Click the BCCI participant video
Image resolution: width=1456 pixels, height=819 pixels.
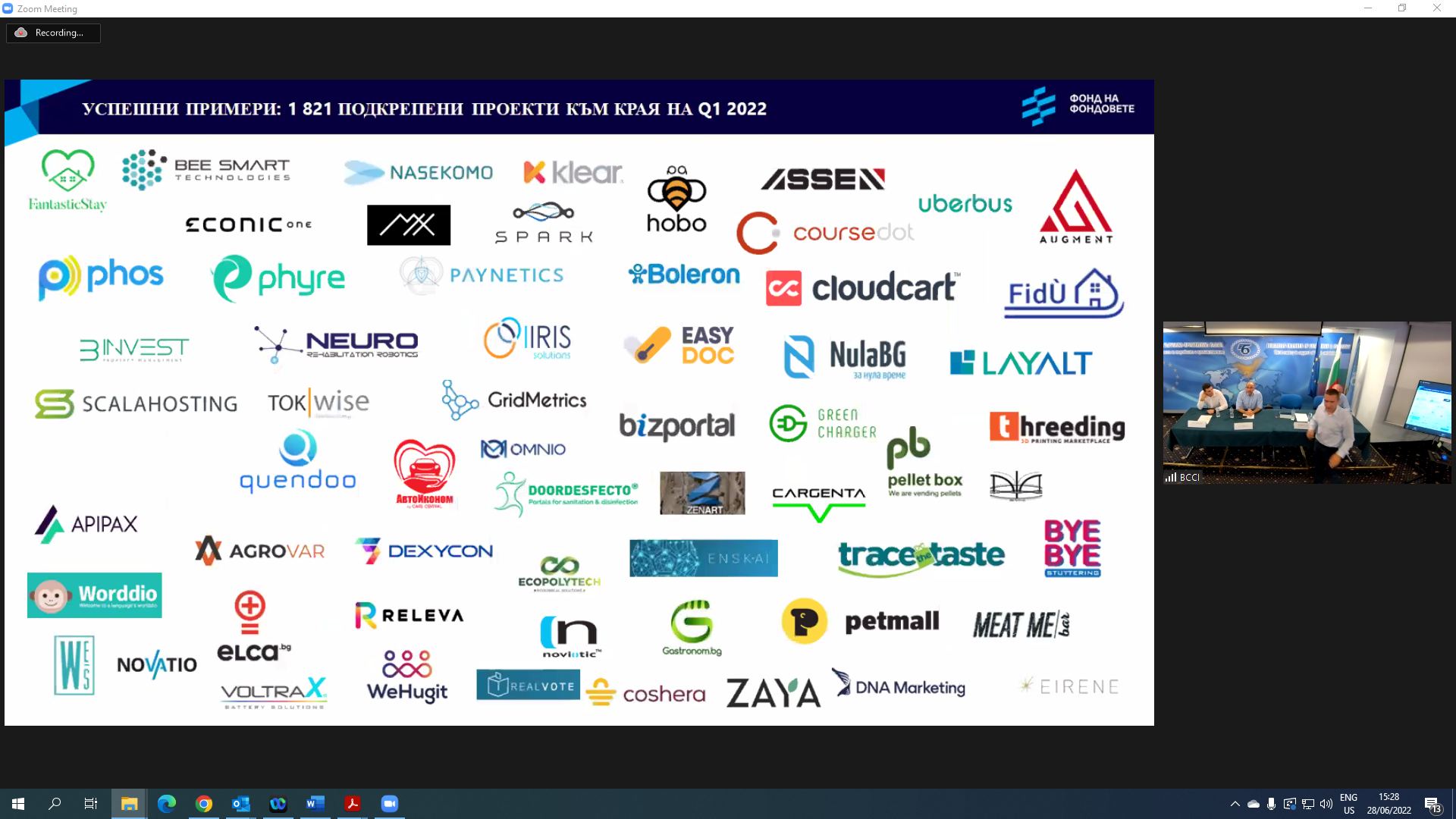click(x=1307, y=402)
